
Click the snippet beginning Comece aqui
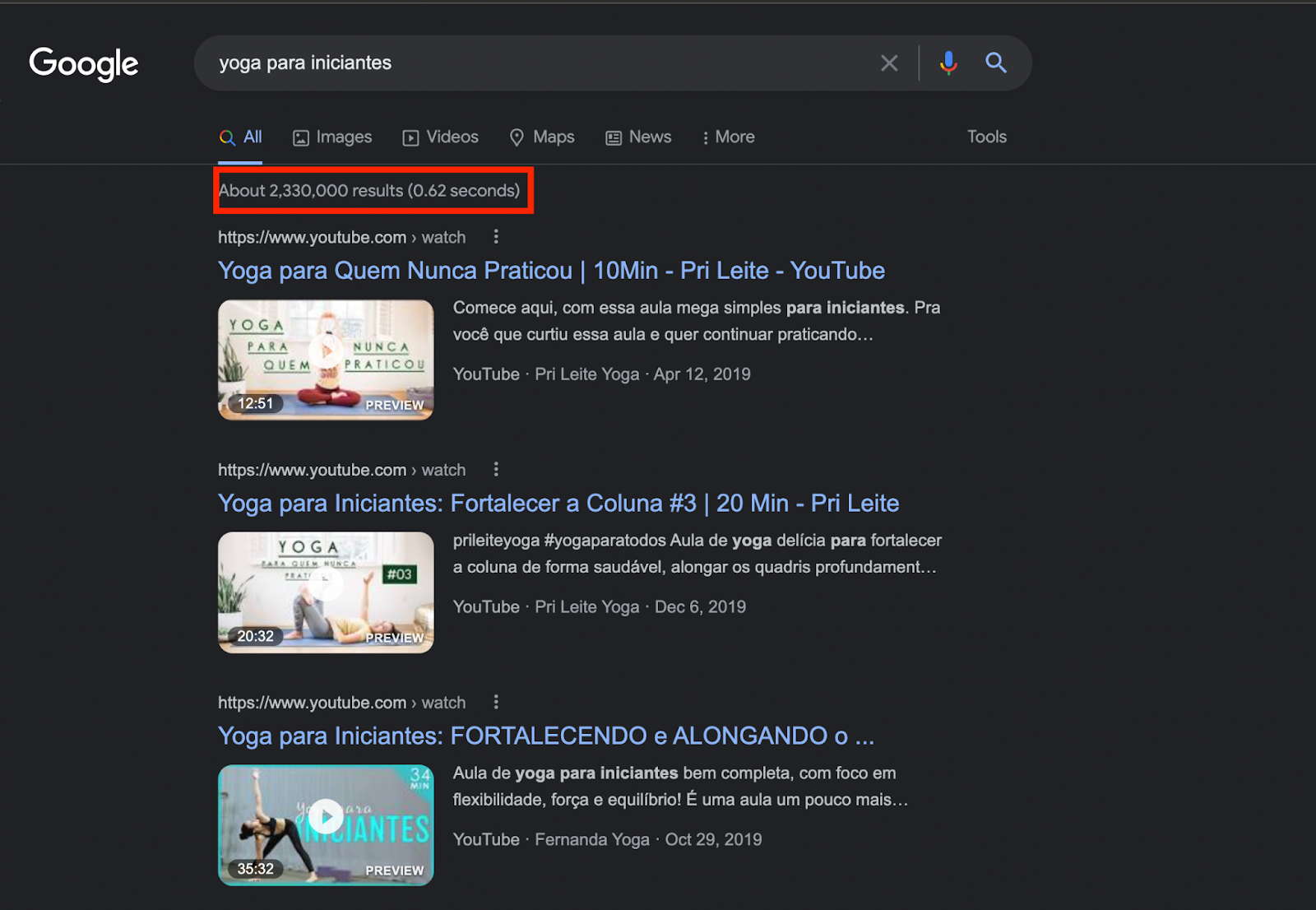[x=697, y=321]
